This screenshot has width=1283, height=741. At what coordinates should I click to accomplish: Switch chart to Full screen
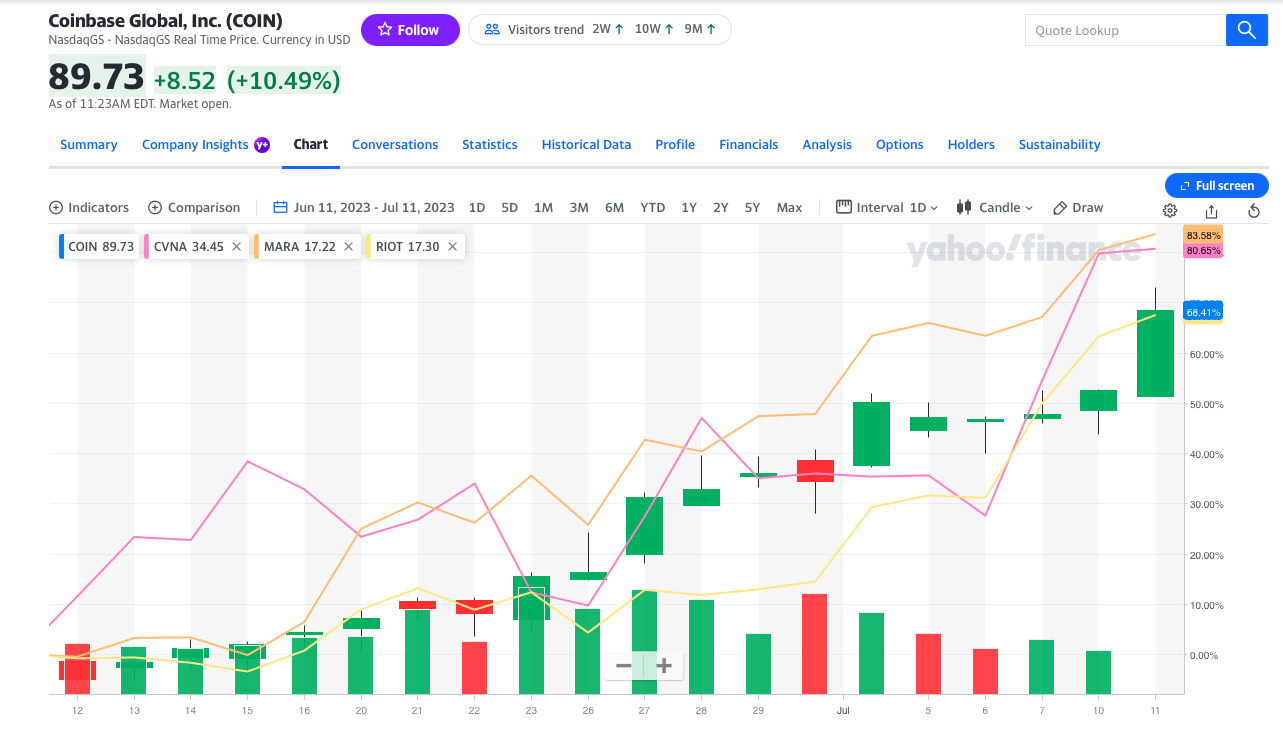point(1217,185)
